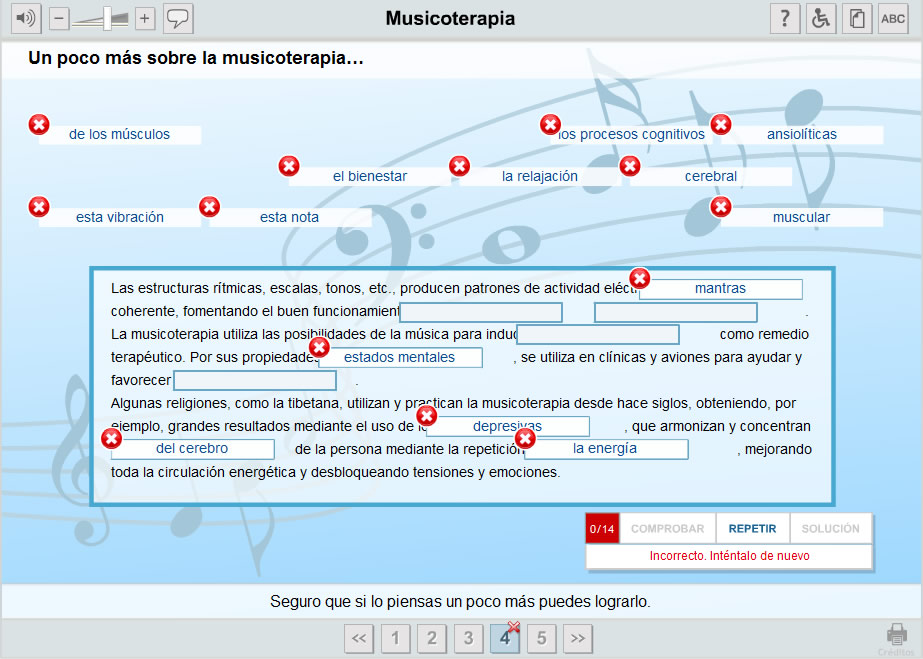Click the red X beside 'ansiolíticas'

point(721,125)
